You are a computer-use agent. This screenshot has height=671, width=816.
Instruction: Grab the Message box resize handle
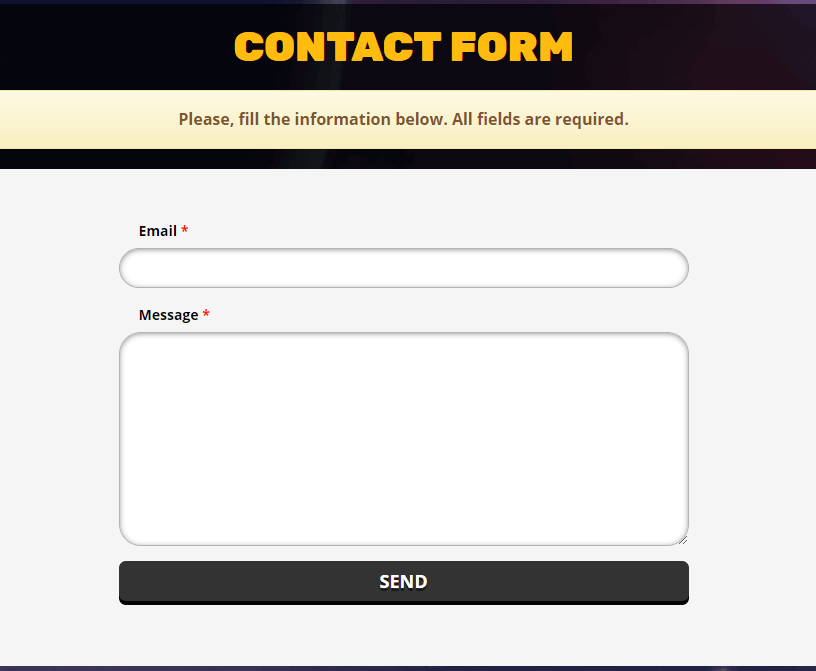(683, 540)
